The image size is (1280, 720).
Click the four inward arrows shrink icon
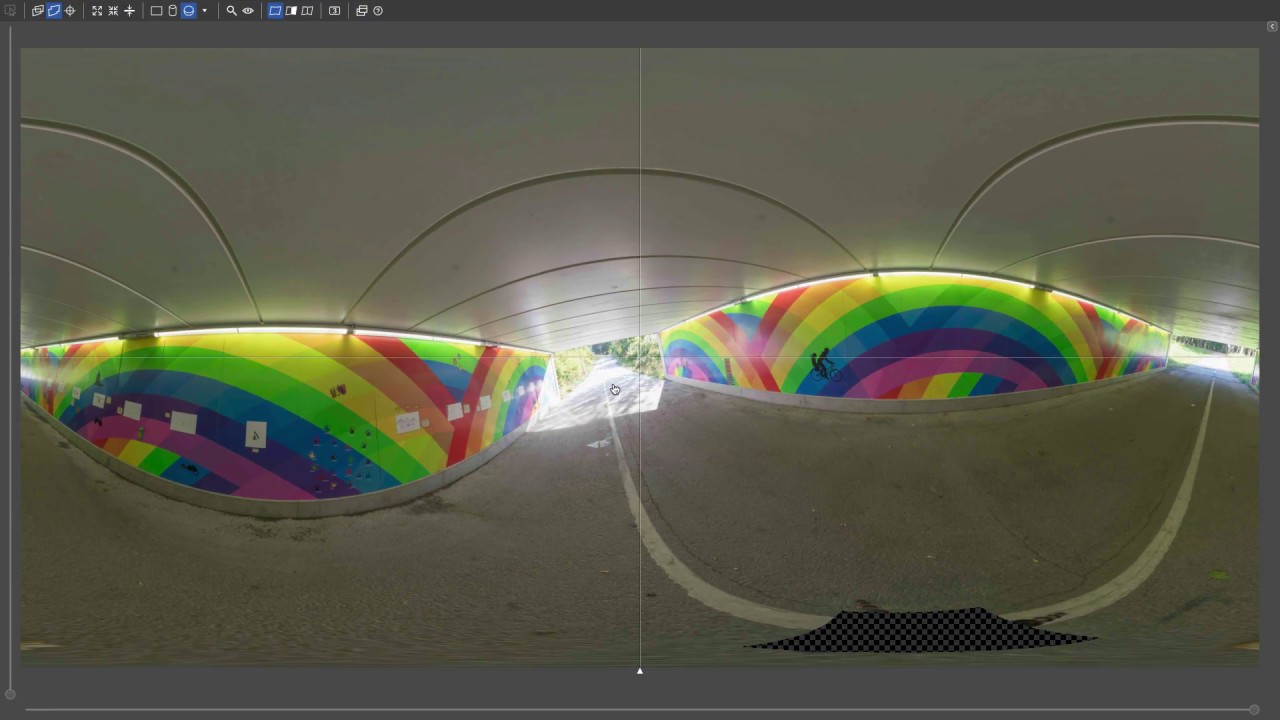tap(113, 11)
